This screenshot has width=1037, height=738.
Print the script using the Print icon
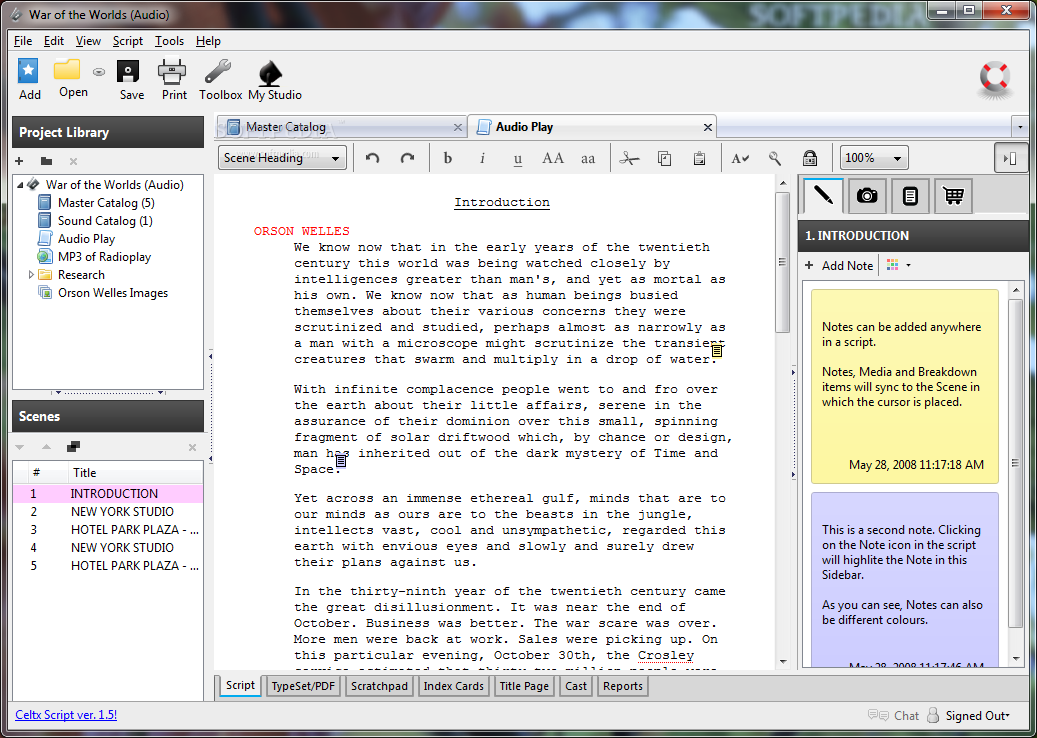tap(172, 71)
